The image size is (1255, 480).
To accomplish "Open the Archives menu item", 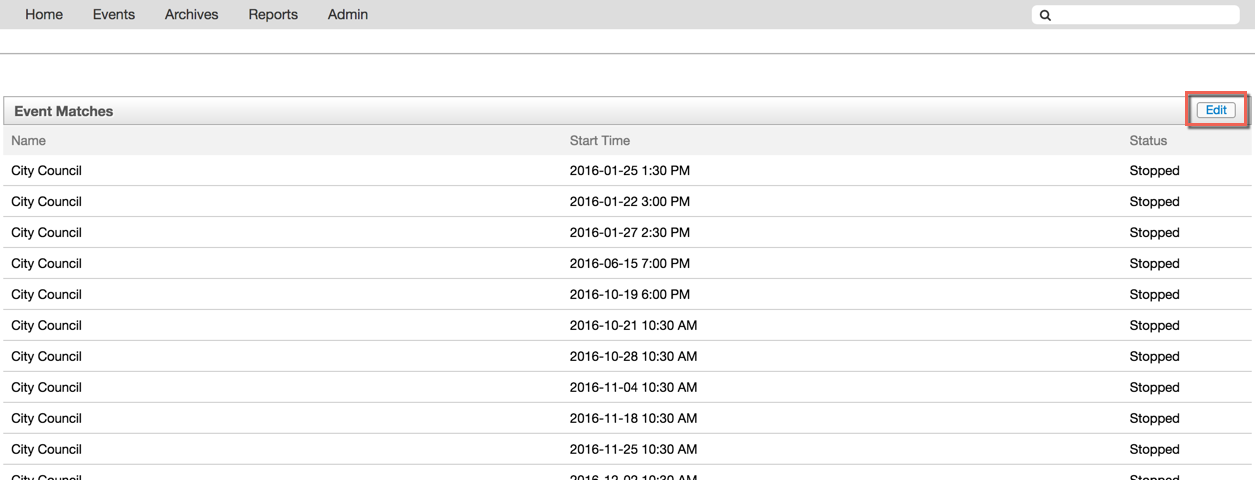I will click(191, 15).
